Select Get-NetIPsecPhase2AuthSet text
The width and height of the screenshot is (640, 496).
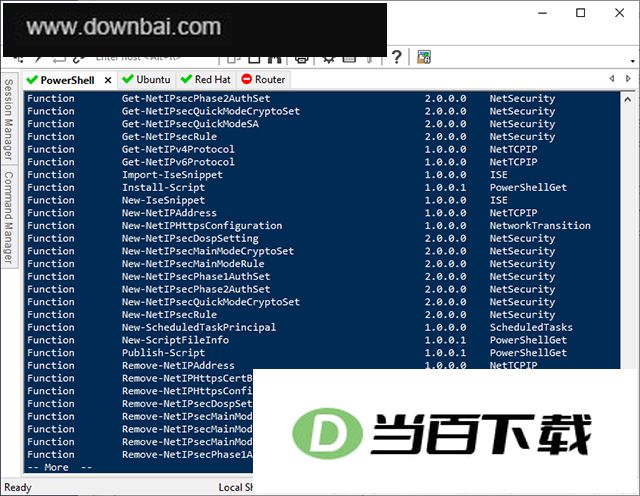tap(196, 98)
